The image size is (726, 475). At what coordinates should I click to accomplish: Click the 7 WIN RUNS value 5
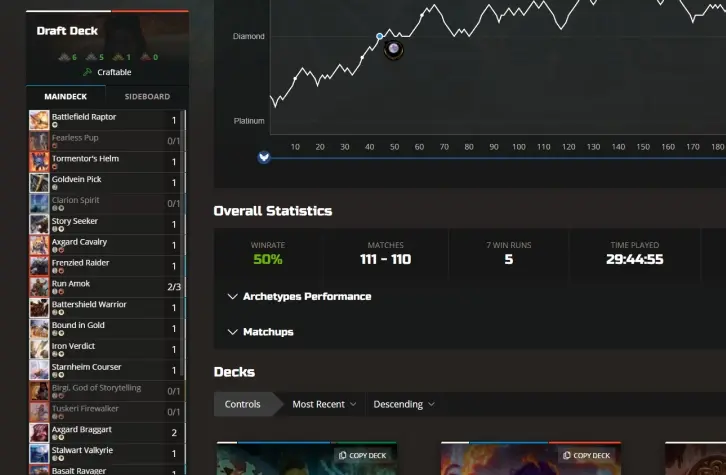pyautogui.click(x=508, y=259)
